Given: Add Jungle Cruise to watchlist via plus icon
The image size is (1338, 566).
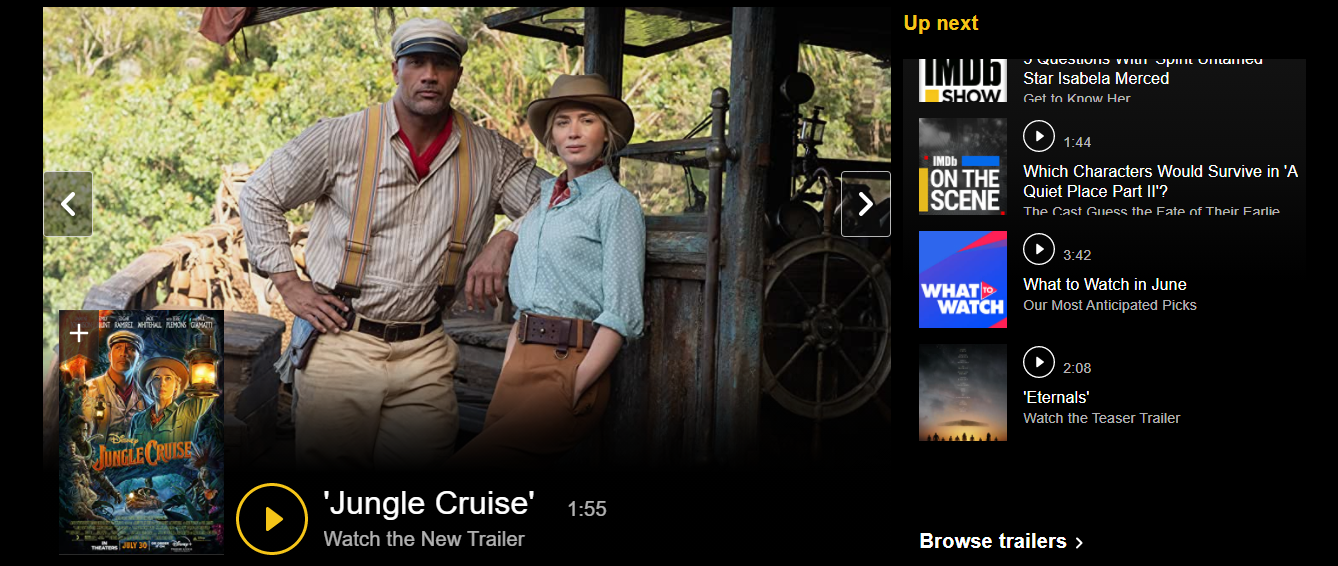Looking at the screenshot, I should (x=79, y=333).
